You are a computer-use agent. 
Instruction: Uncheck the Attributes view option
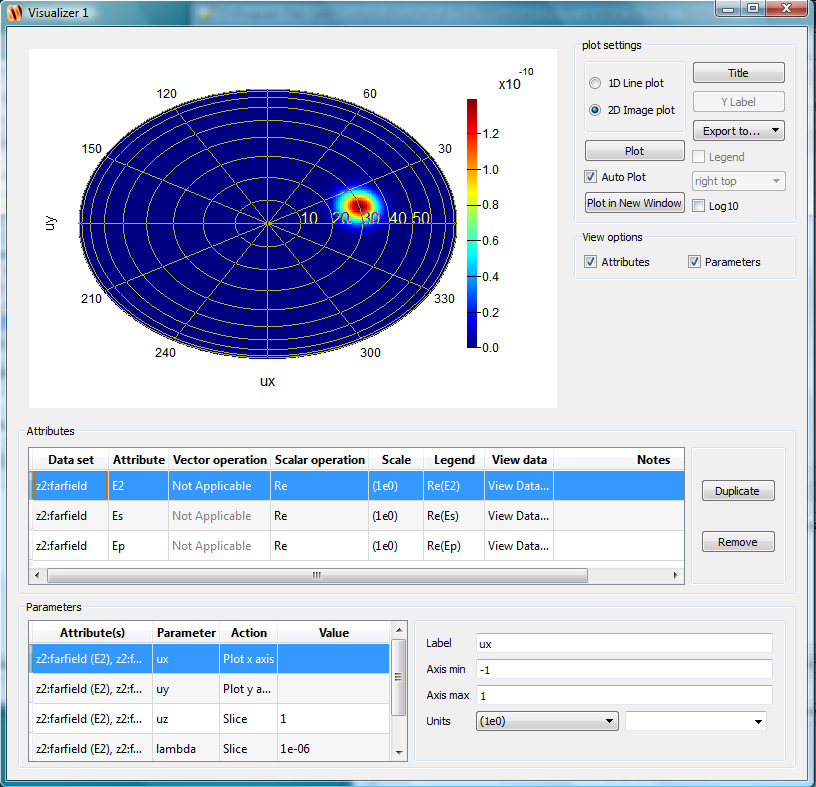591,261
